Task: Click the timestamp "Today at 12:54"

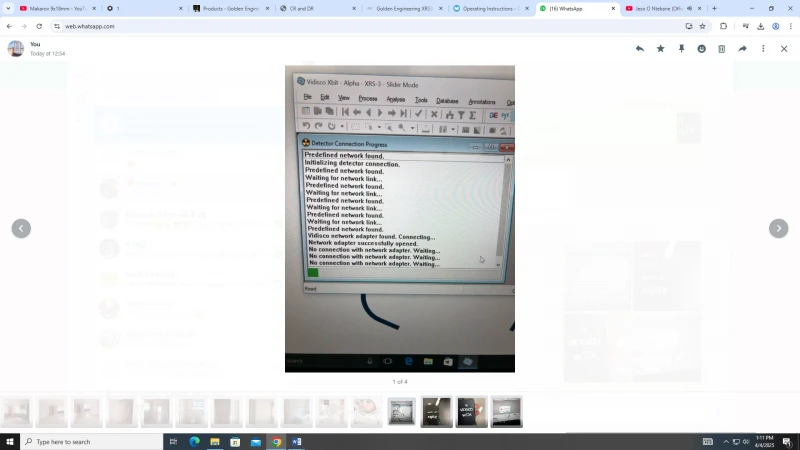Action: pos(47,54)
